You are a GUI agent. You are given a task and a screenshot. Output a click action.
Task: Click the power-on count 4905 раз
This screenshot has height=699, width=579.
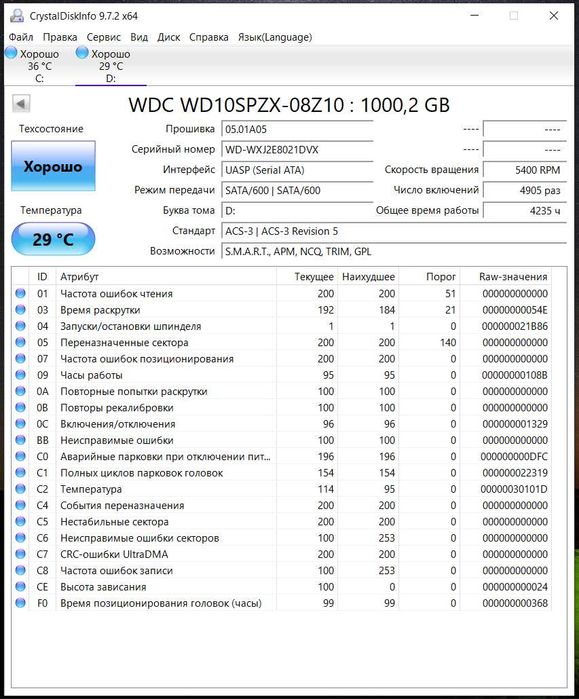point(525,190)
